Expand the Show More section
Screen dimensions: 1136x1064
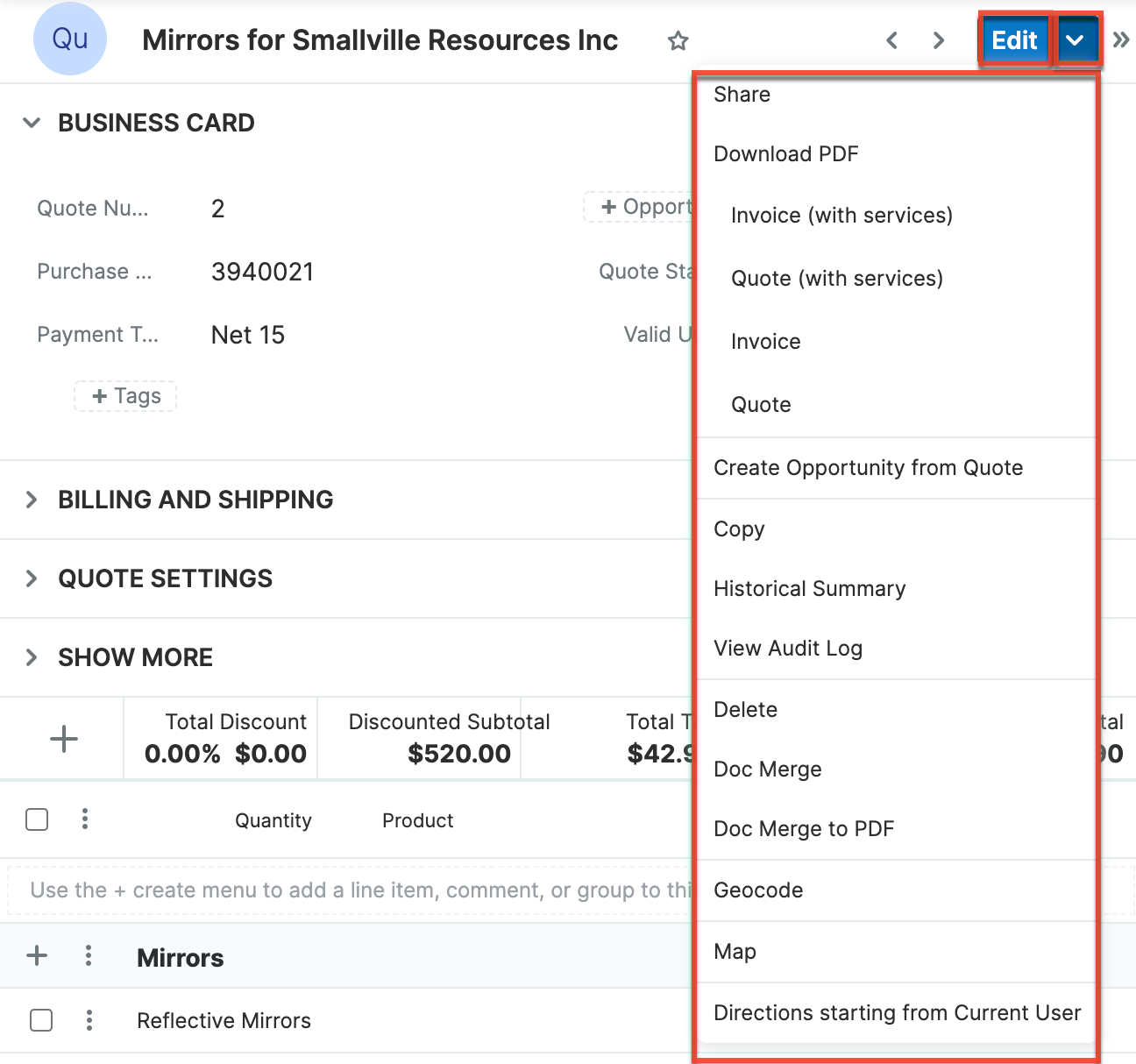tap(32, 657)
